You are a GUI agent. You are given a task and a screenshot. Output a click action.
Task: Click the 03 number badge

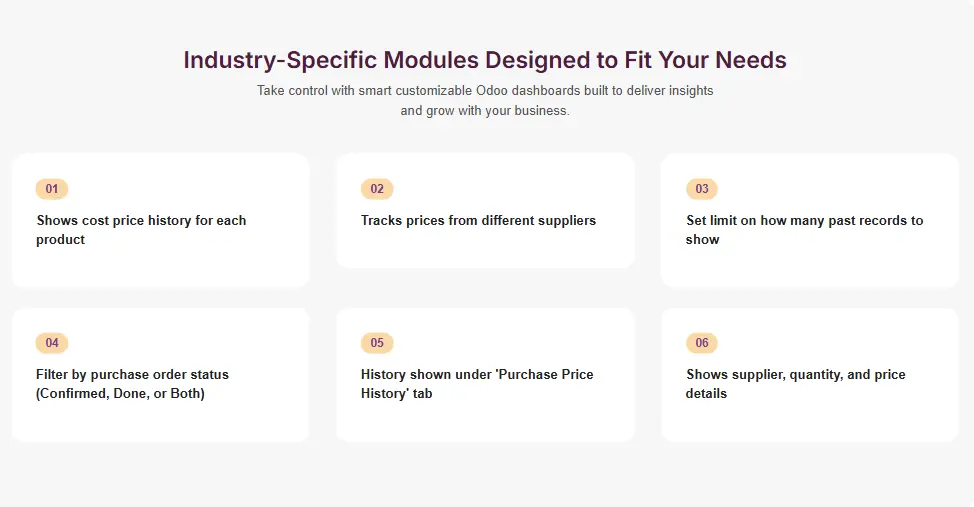coord(702,189)
